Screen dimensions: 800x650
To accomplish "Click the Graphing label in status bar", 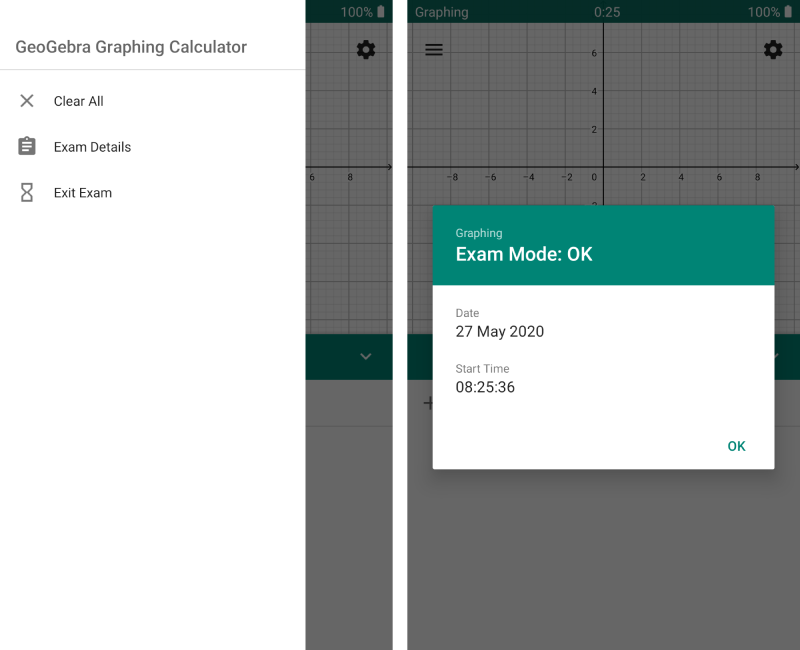I will [x=442, y=12].
